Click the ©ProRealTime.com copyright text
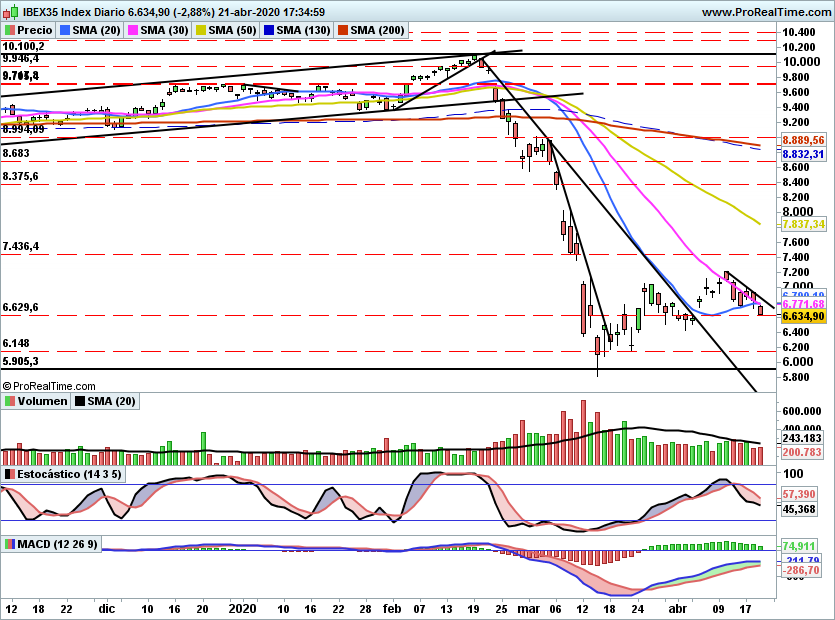This screenshot has width=835, height=620. tap(49, 386)
